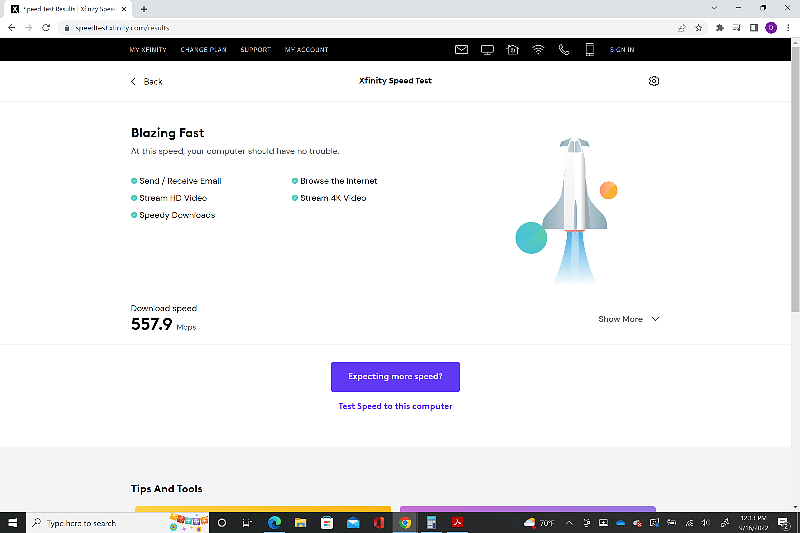800x533 pixels.
Task: Close the Speed Test Results tab
Action: click(x=123, y=9)
